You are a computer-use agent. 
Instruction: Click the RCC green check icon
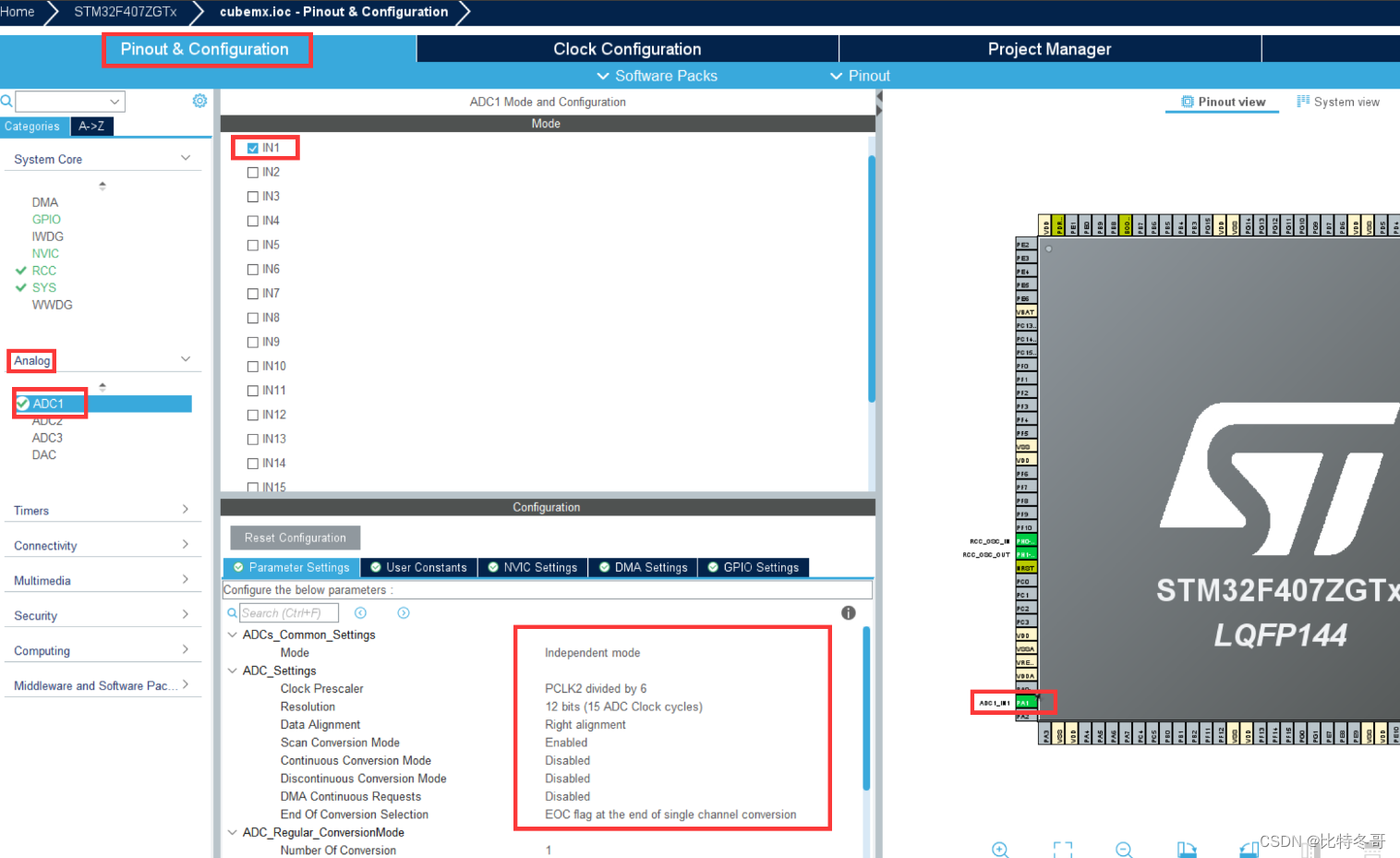(21, 271)
